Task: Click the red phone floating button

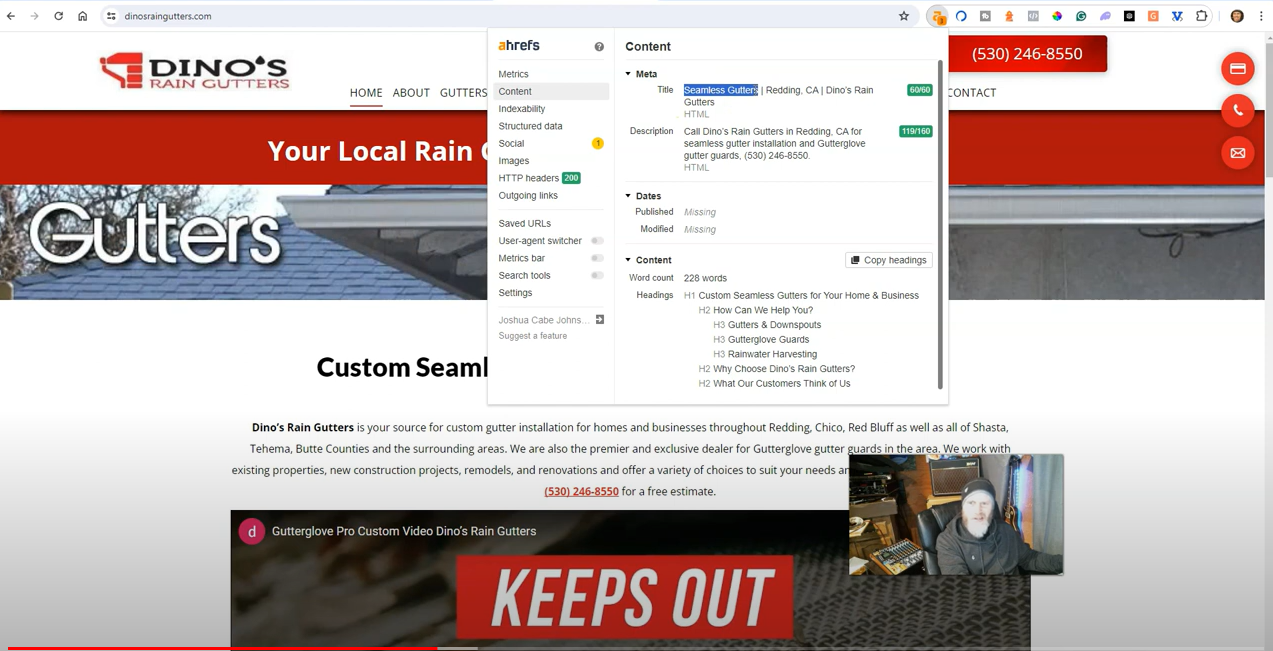Action: click(1237, 111)
